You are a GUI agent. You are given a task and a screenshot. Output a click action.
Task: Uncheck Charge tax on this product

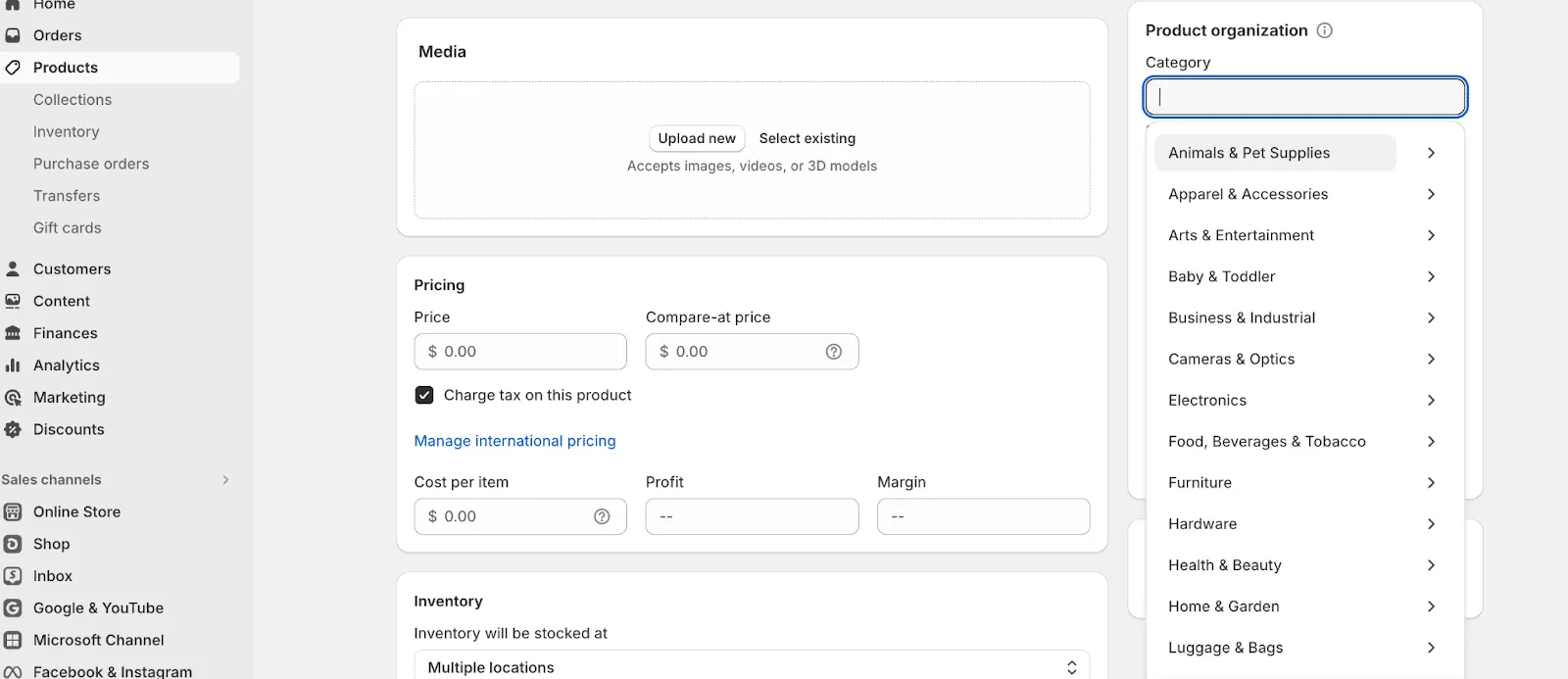click(x=424, y=395)
